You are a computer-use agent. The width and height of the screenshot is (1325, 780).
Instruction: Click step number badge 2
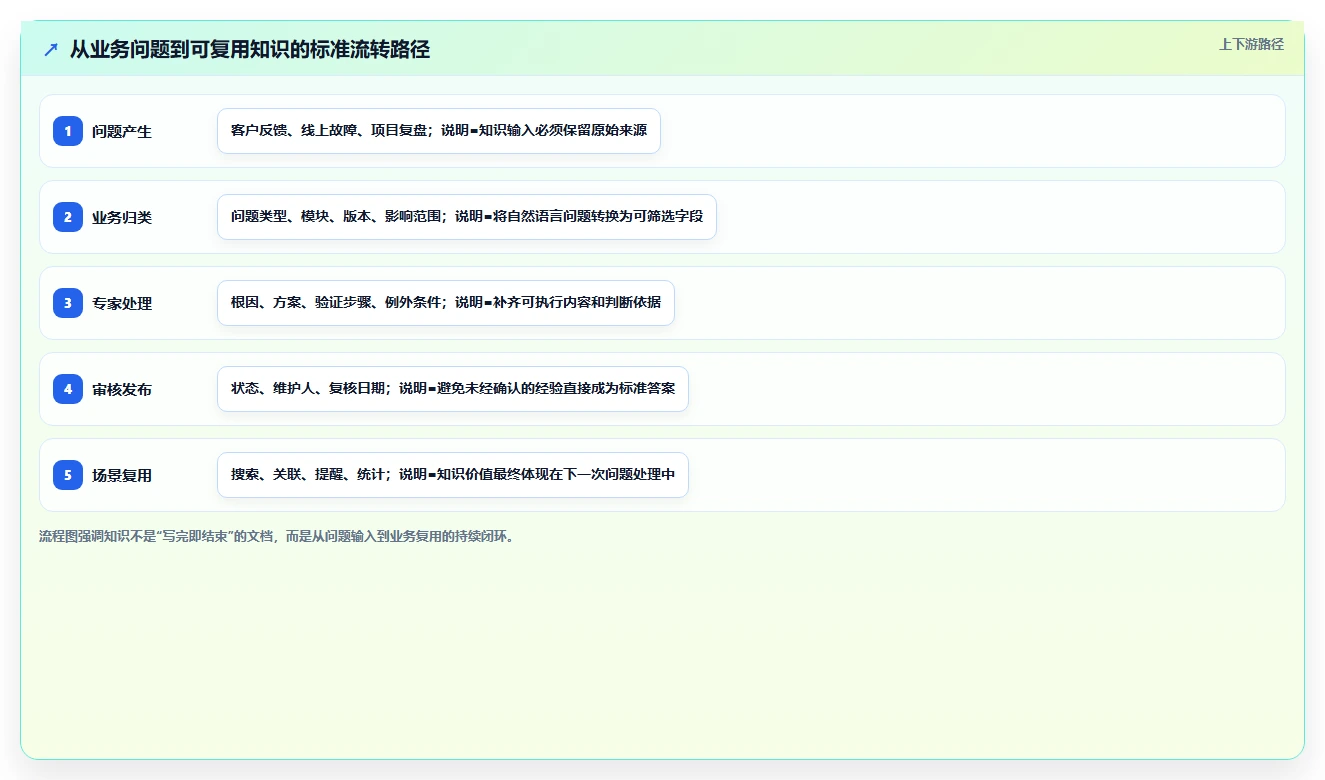pos(68,217)
